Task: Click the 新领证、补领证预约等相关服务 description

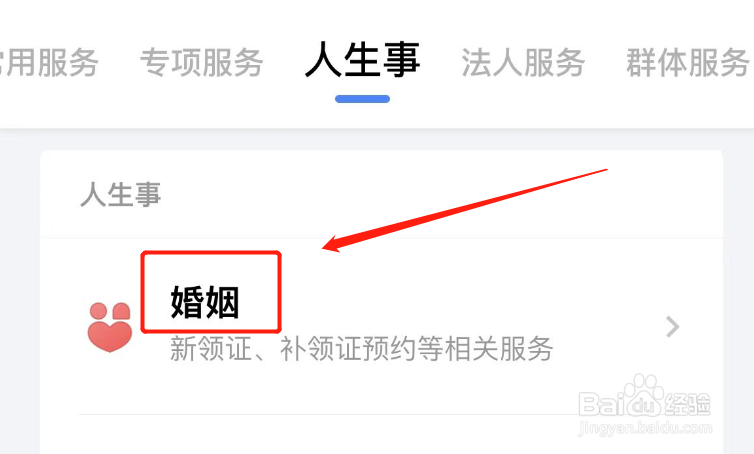Action: (x=362, y=349)
